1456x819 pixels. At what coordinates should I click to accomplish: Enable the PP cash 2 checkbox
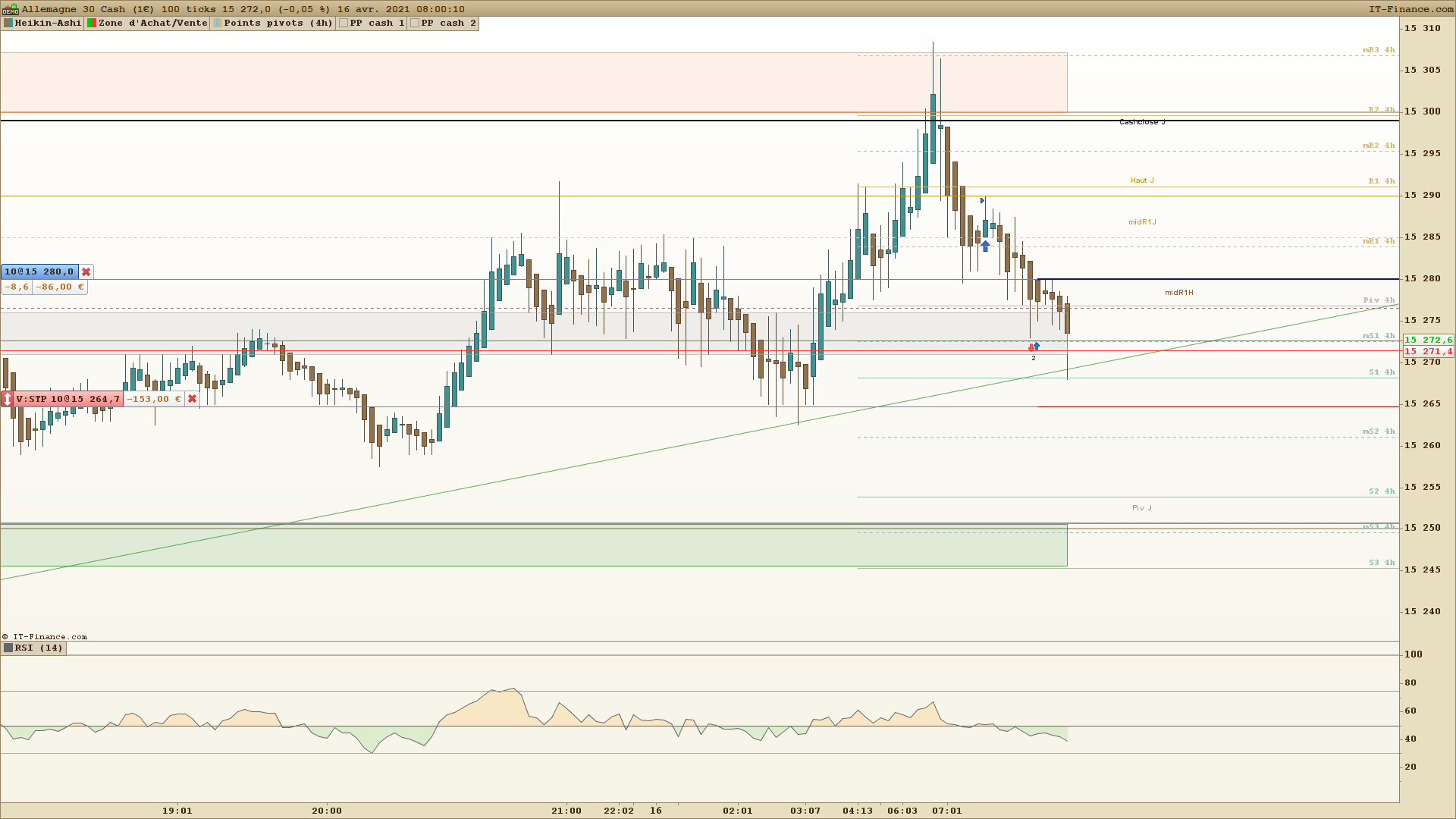click(415, 24)
